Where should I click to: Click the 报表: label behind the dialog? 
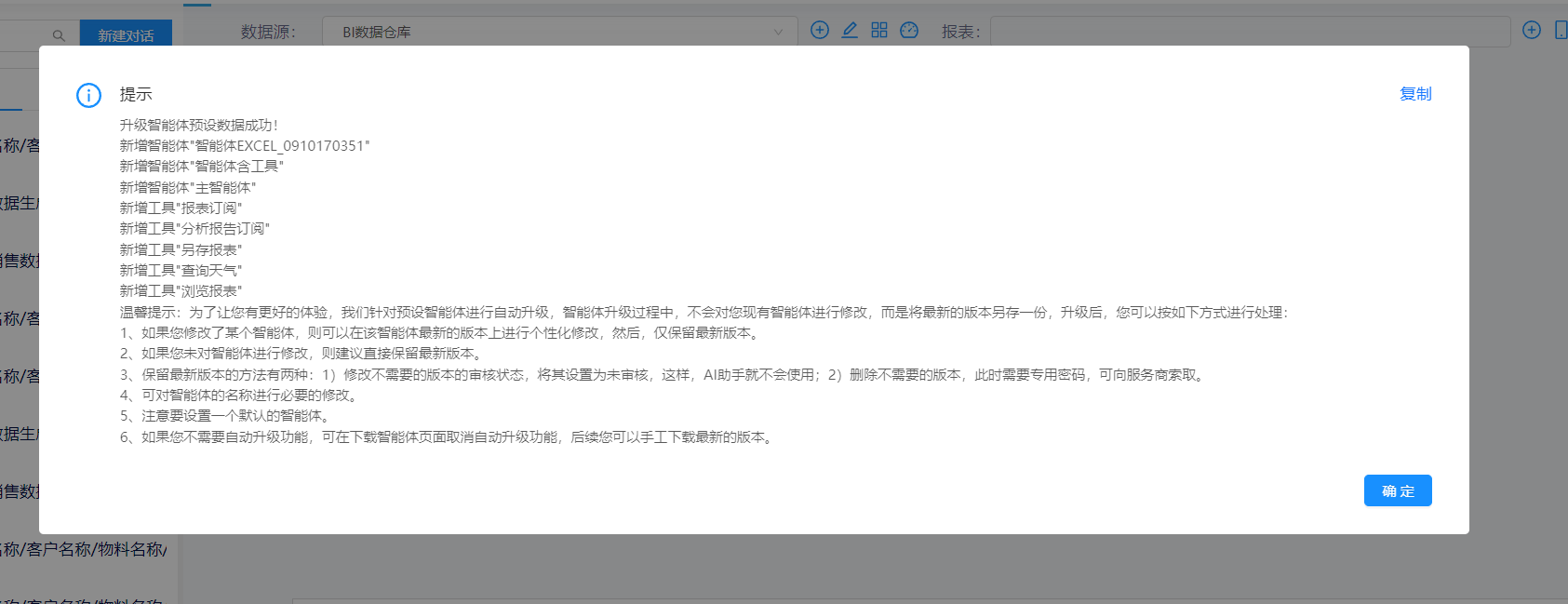pyautogui.click(x=960, y=32)
